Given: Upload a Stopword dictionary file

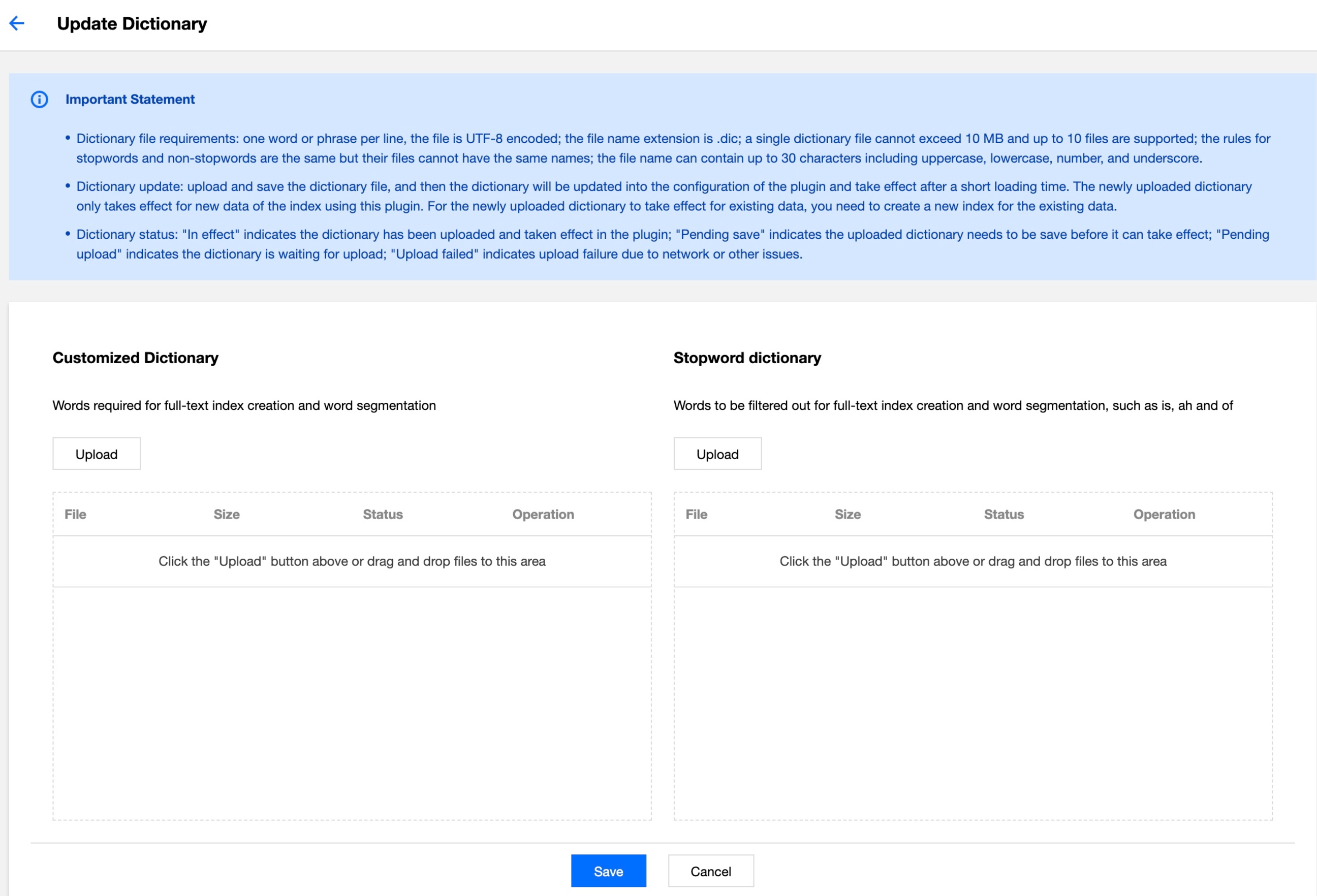Looking at the screenshot, I should click(x=717, y=454).
